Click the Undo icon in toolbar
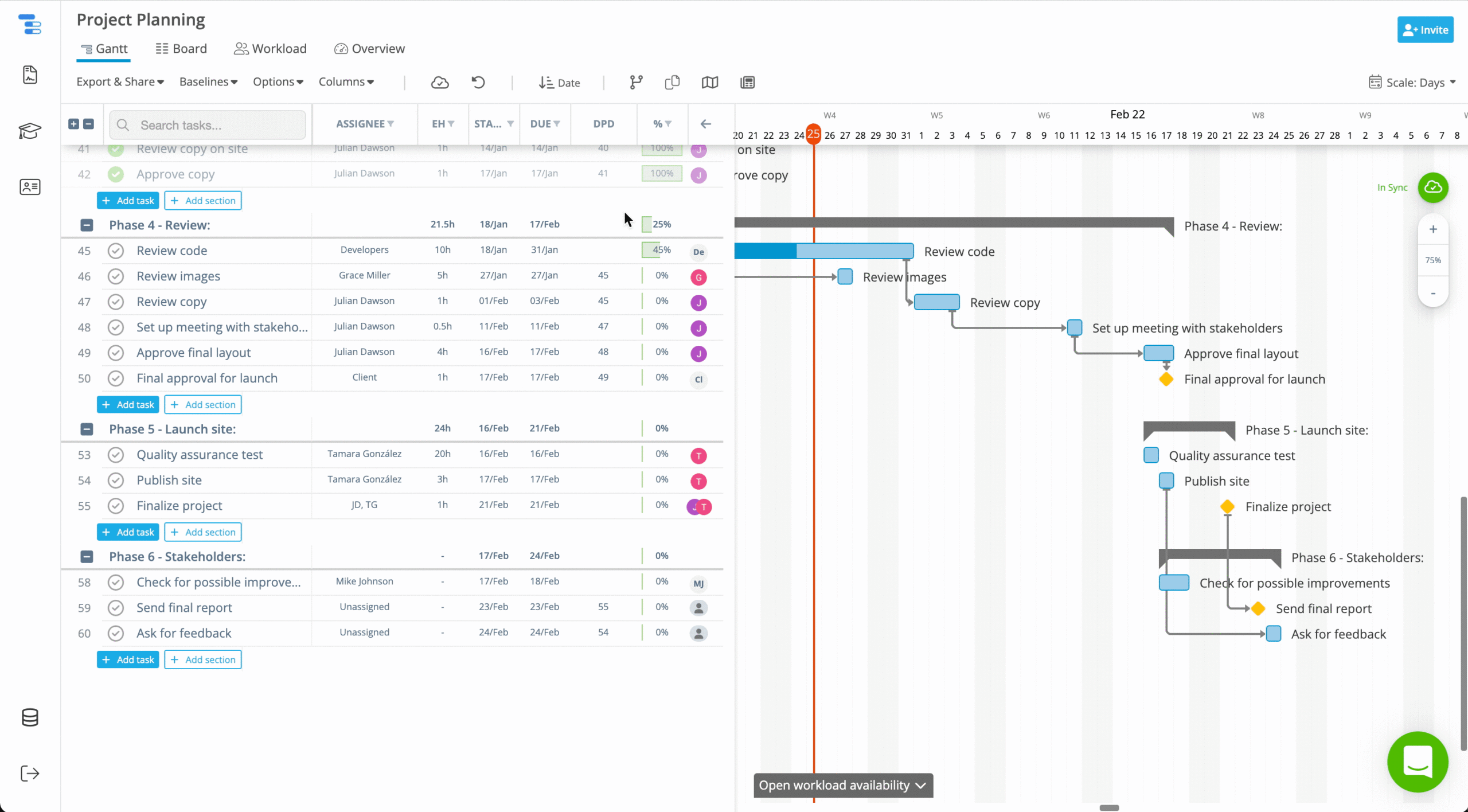1468x812 pixels. coord(478,82)
